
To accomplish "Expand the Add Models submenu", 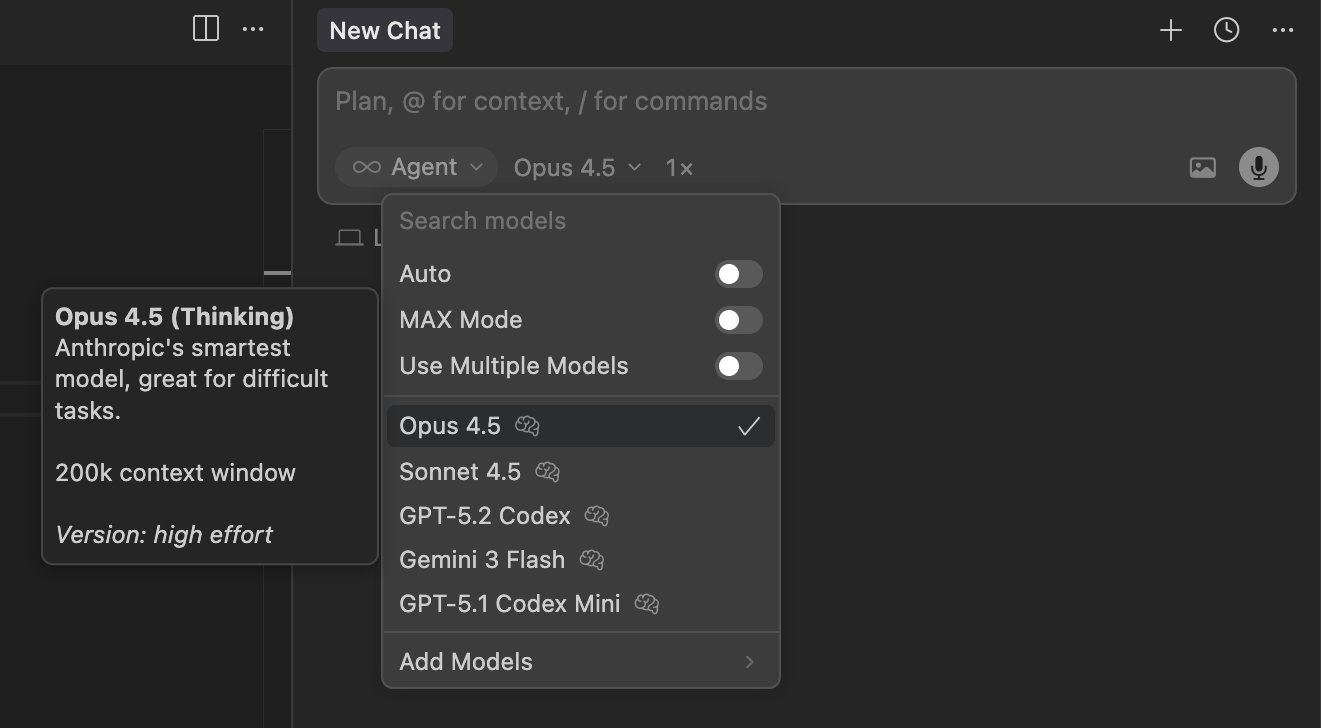I will [x=580, y=661].
